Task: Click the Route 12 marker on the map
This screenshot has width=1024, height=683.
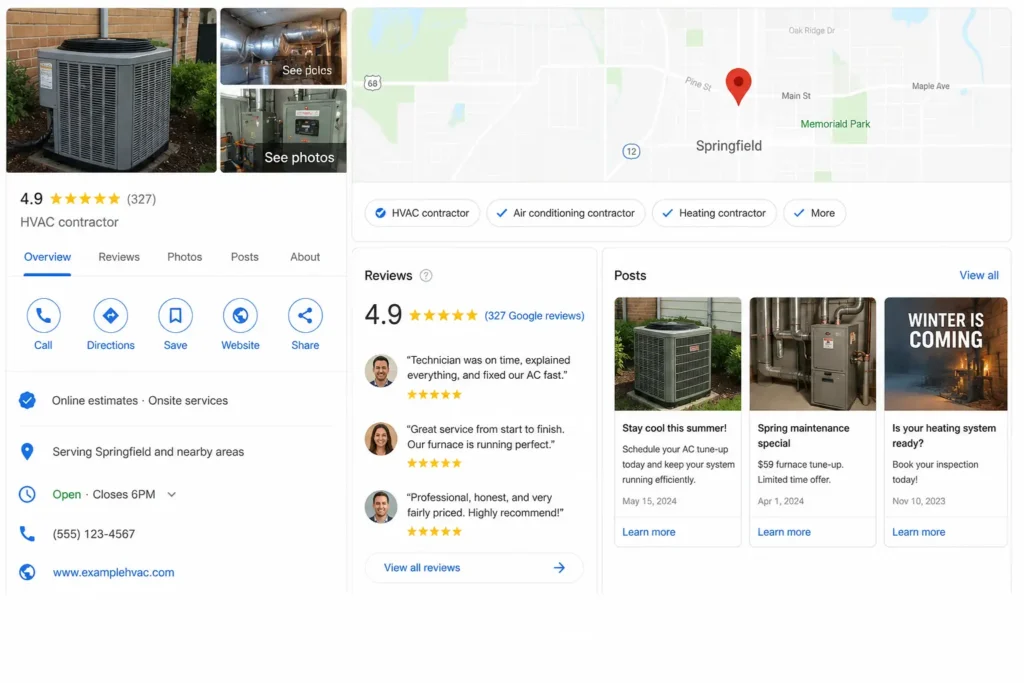Action: click(x=631, y=151)
